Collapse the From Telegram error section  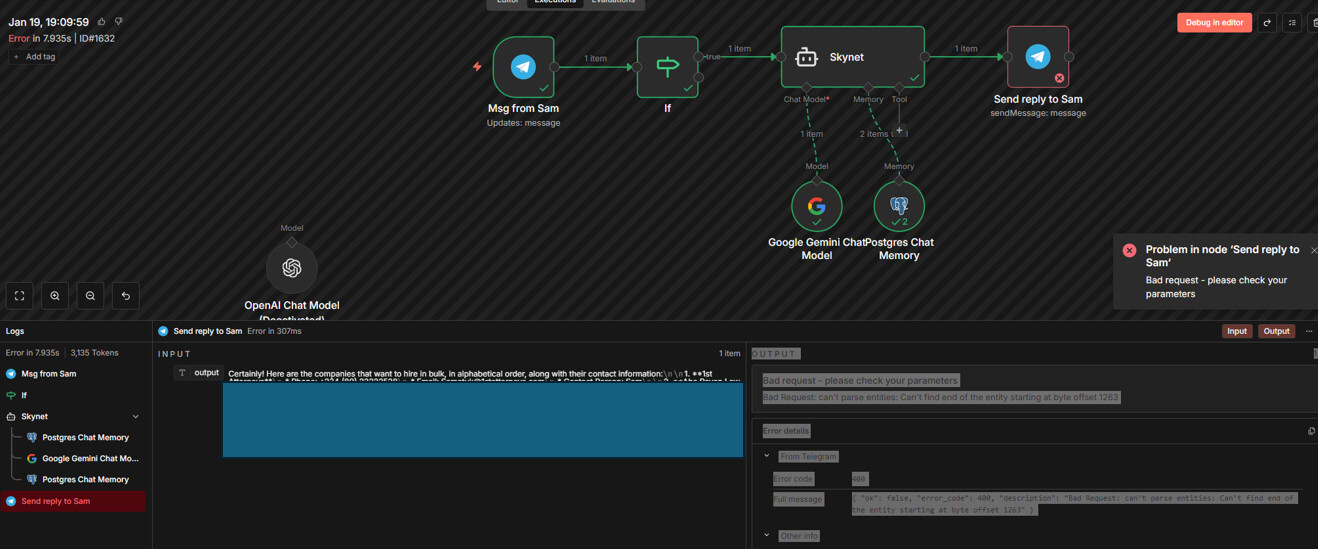(767, 456)
